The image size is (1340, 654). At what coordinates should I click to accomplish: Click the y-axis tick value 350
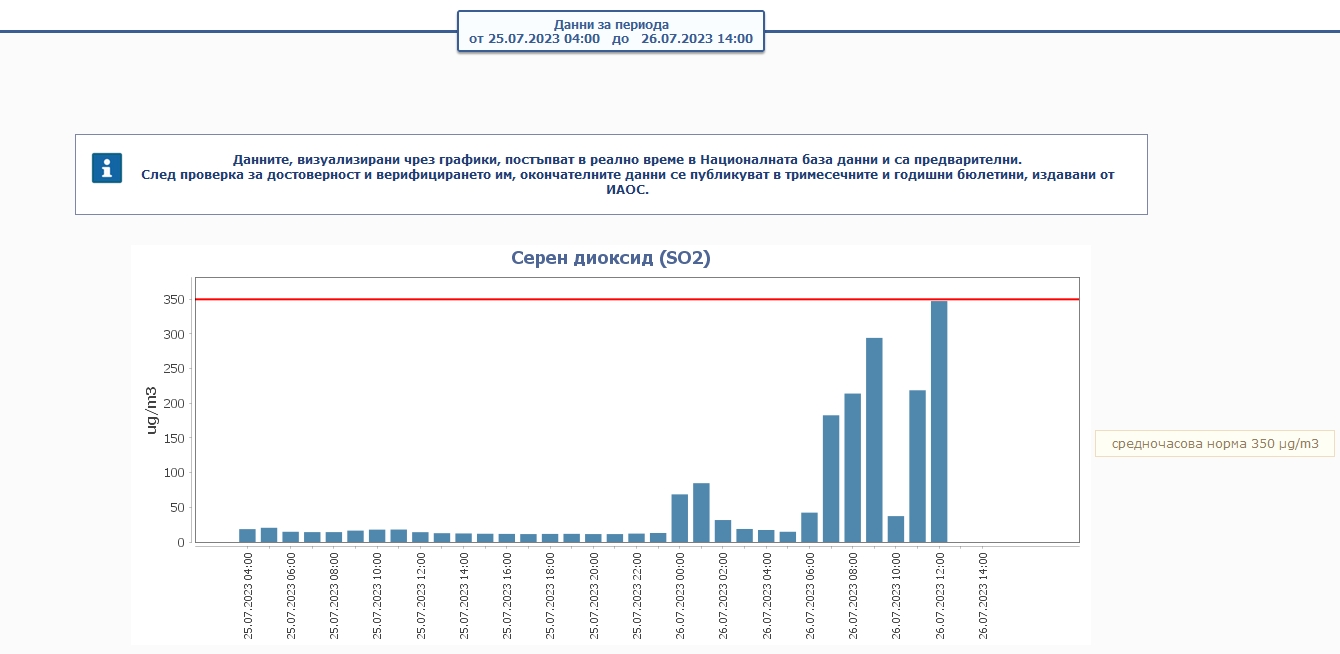pos(173,300)
